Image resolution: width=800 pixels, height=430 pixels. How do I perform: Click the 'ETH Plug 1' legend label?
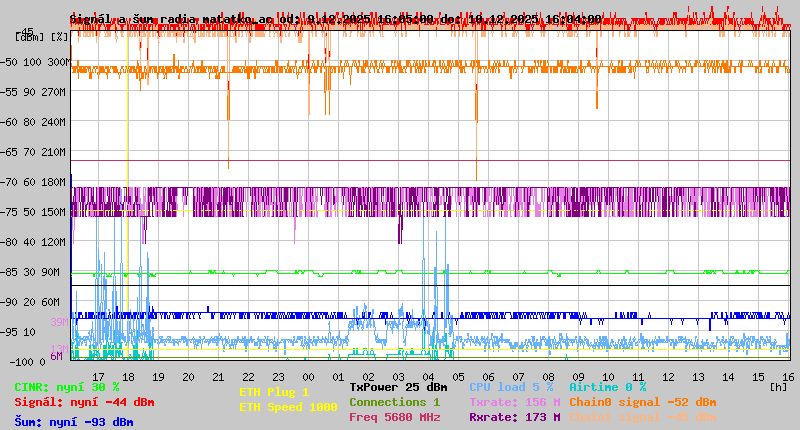pyautogui.click(x=274, y=392)
